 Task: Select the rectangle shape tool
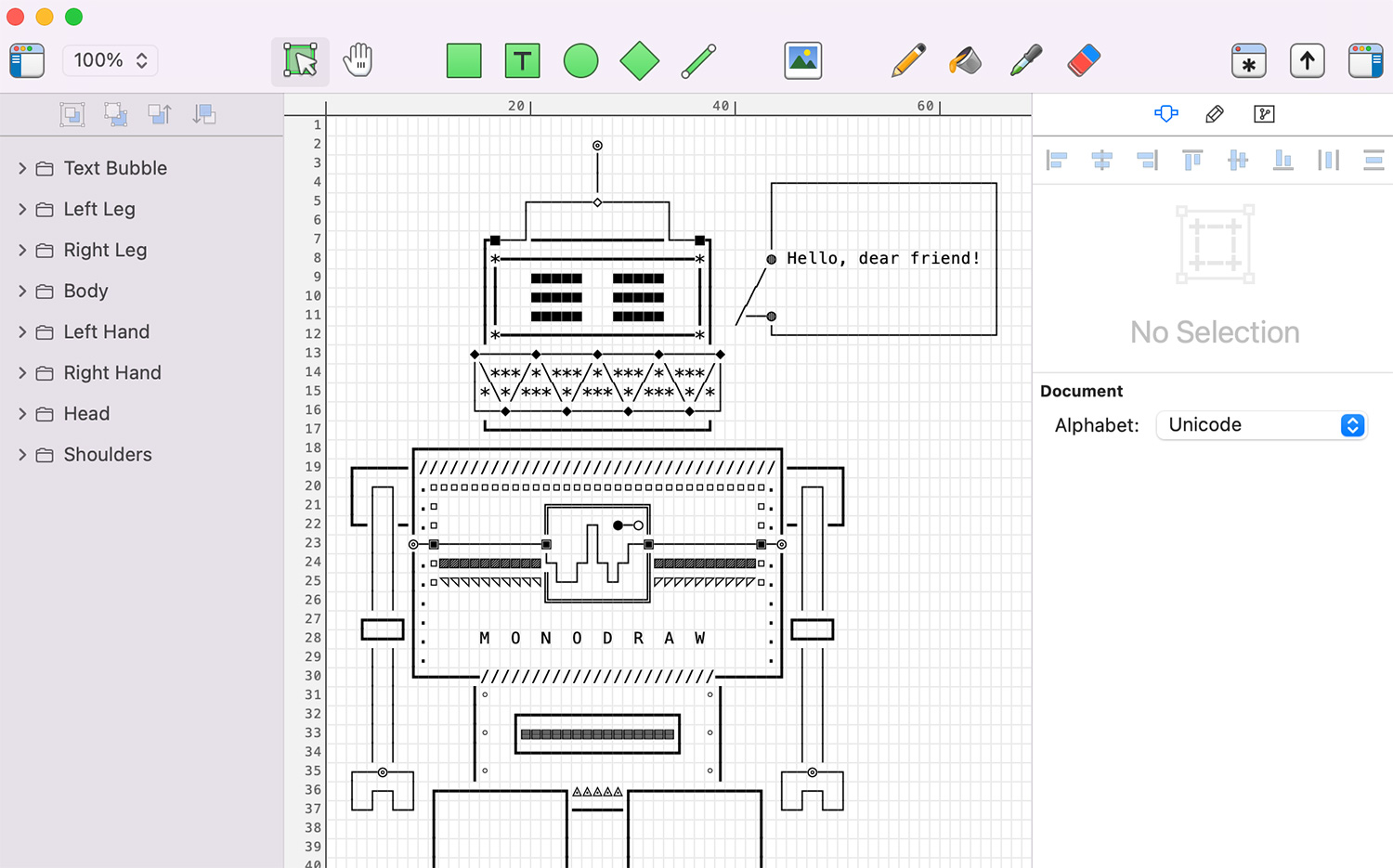[463, 61]
